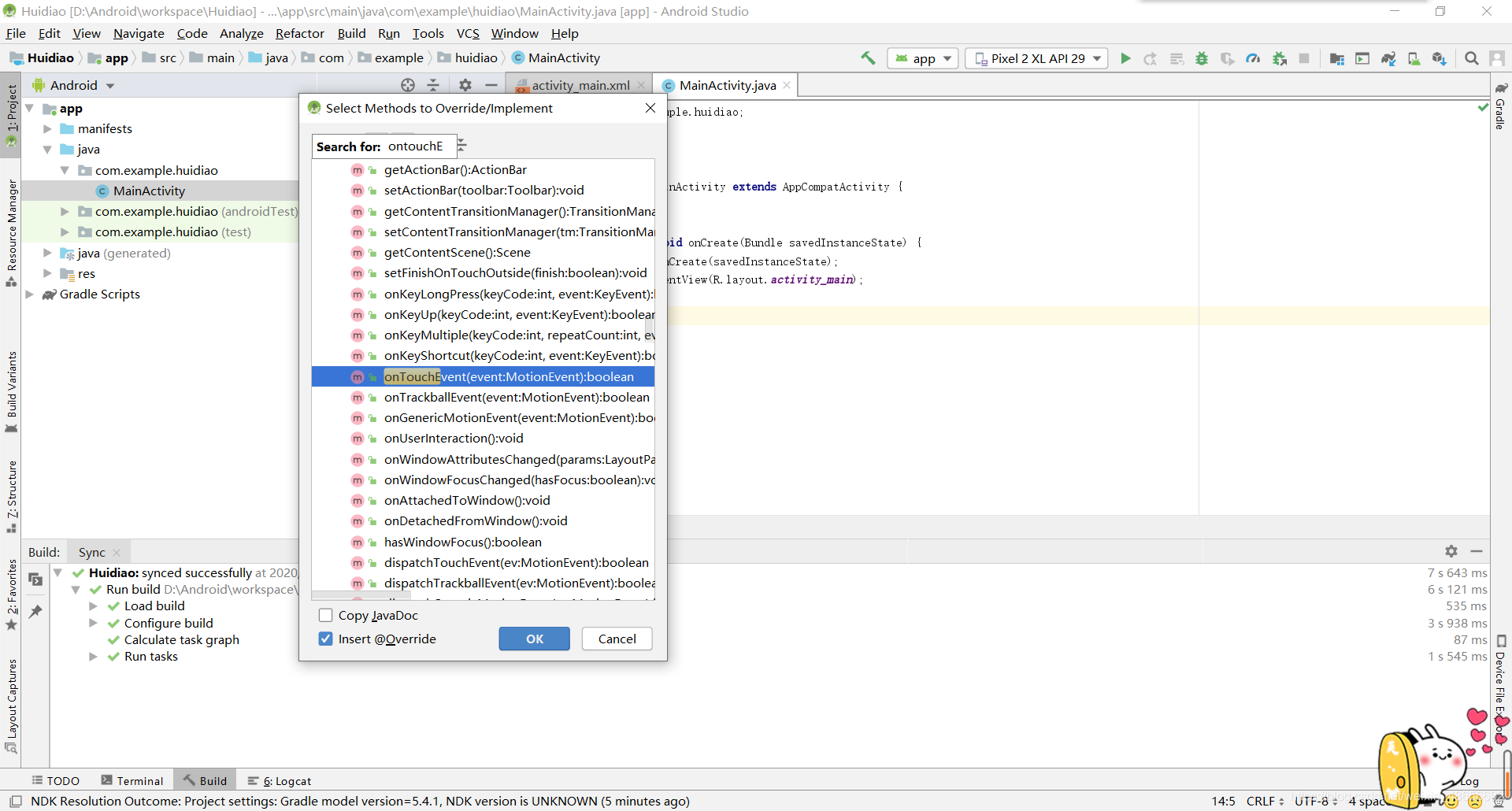
Task: Open Resource Manager side panel tab
Action: click(x=11, y=232)
